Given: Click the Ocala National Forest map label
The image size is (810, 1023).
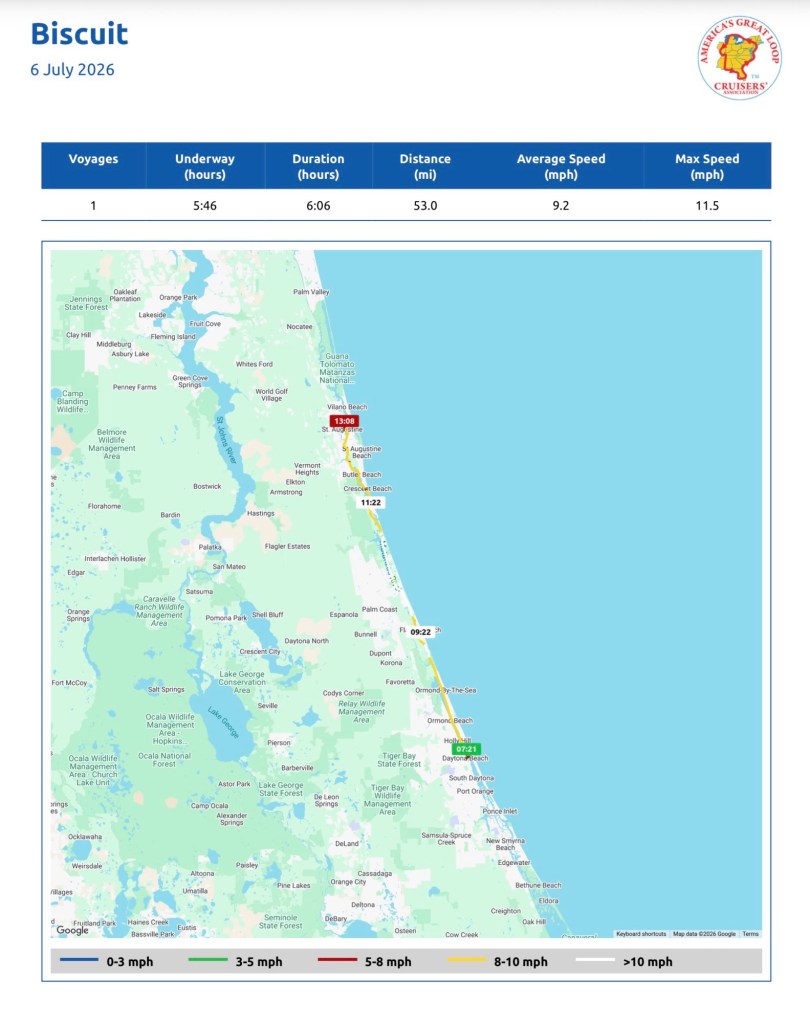Looking at the screenshot, I should click(x=164, y=760).
